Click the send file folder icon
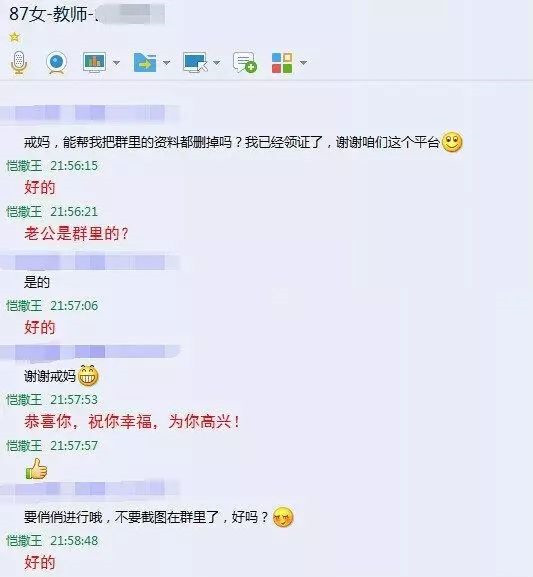The width and height of the screenshot is (533, 577). (145, 63)
